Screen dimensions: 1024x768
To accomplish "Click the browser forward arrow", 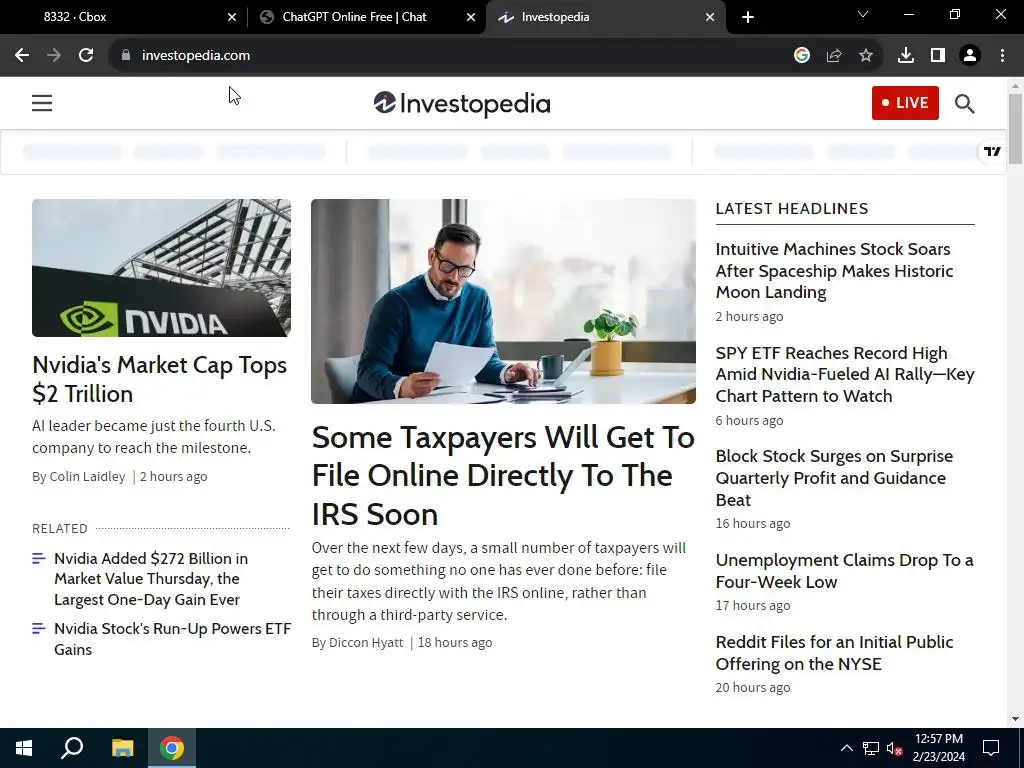I will [x=54, y=56].
